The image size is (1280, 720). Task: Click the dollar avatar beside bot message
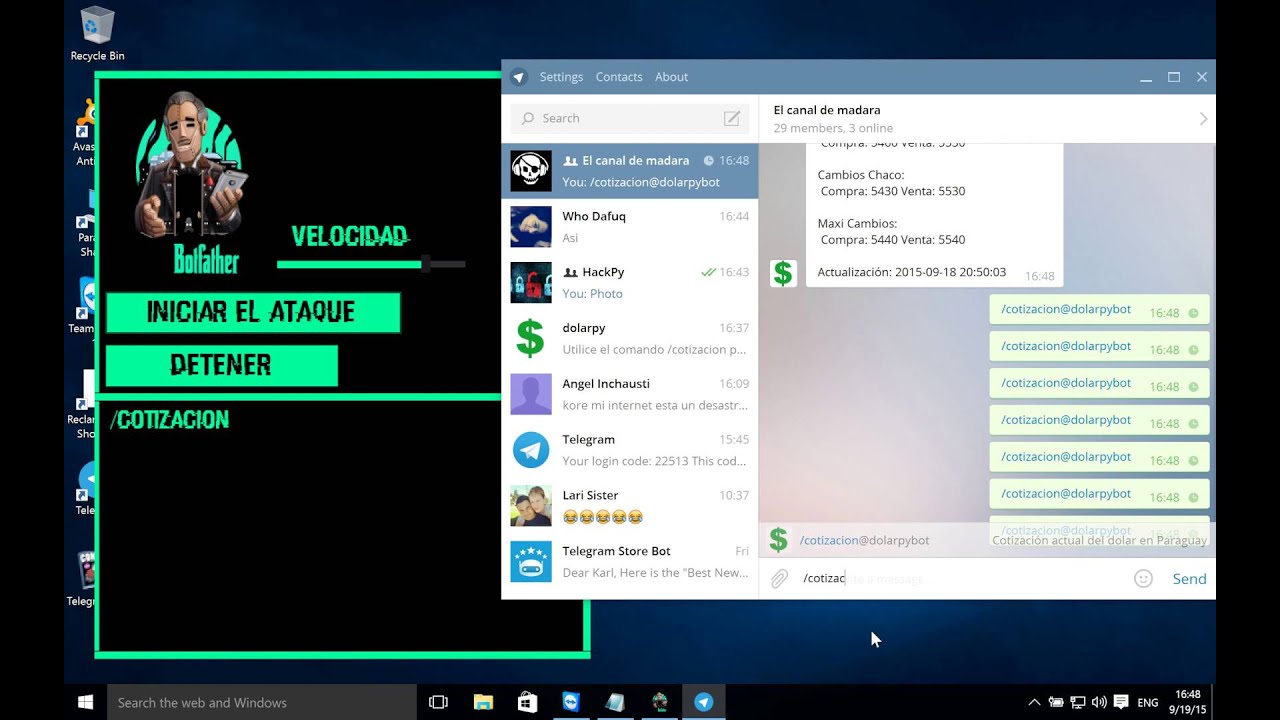783,273
